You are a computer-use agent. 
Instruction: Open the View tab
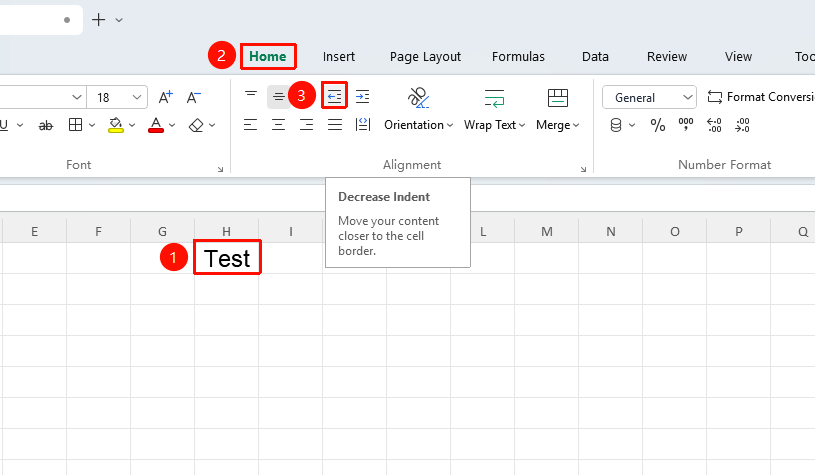pos(738,56)
